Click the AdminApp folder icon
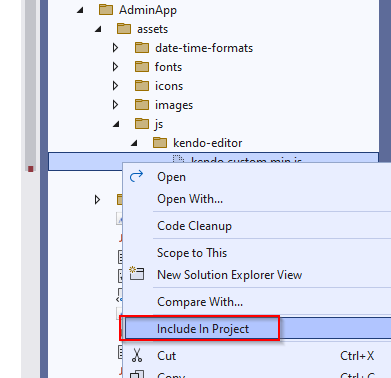Viewport: 391px width, 378px height. [x=106, y=10]
